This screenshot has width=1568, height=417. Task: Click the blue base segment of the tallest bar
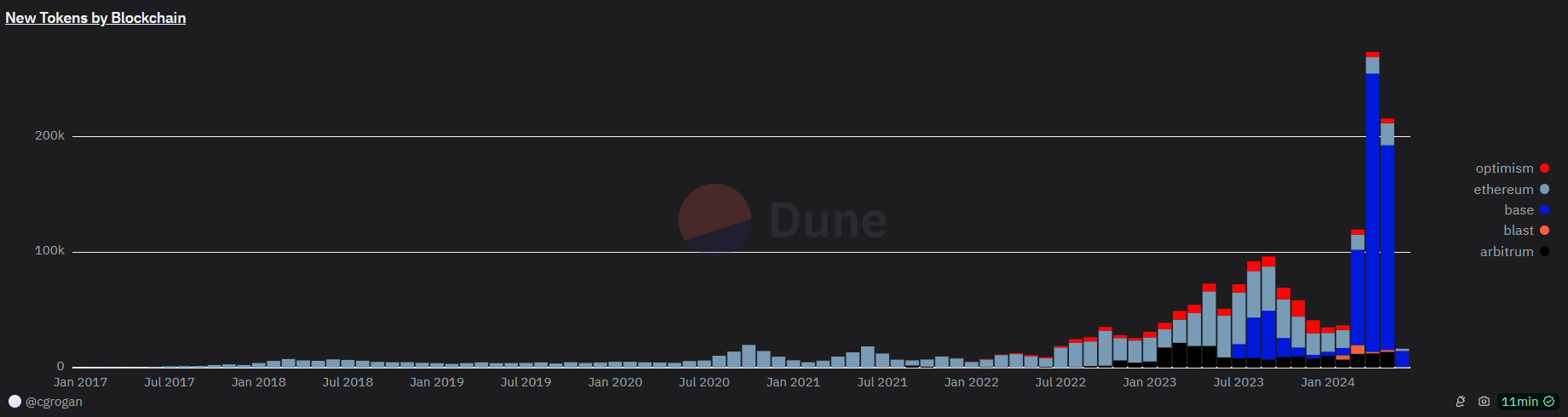point(1372,213)
